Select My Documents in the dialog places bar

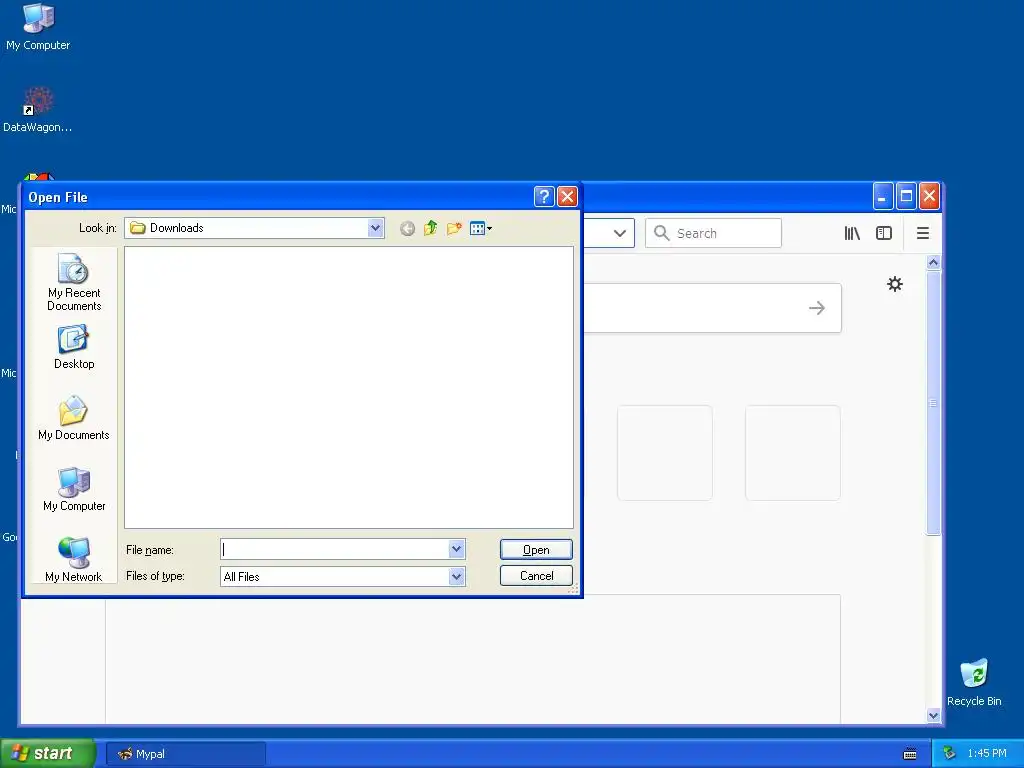coord(74,418)
